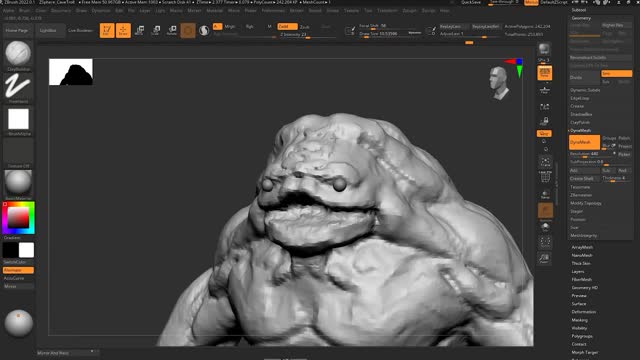Click the Create Shell button
The image size is (640, 360).
coord(584,178)
